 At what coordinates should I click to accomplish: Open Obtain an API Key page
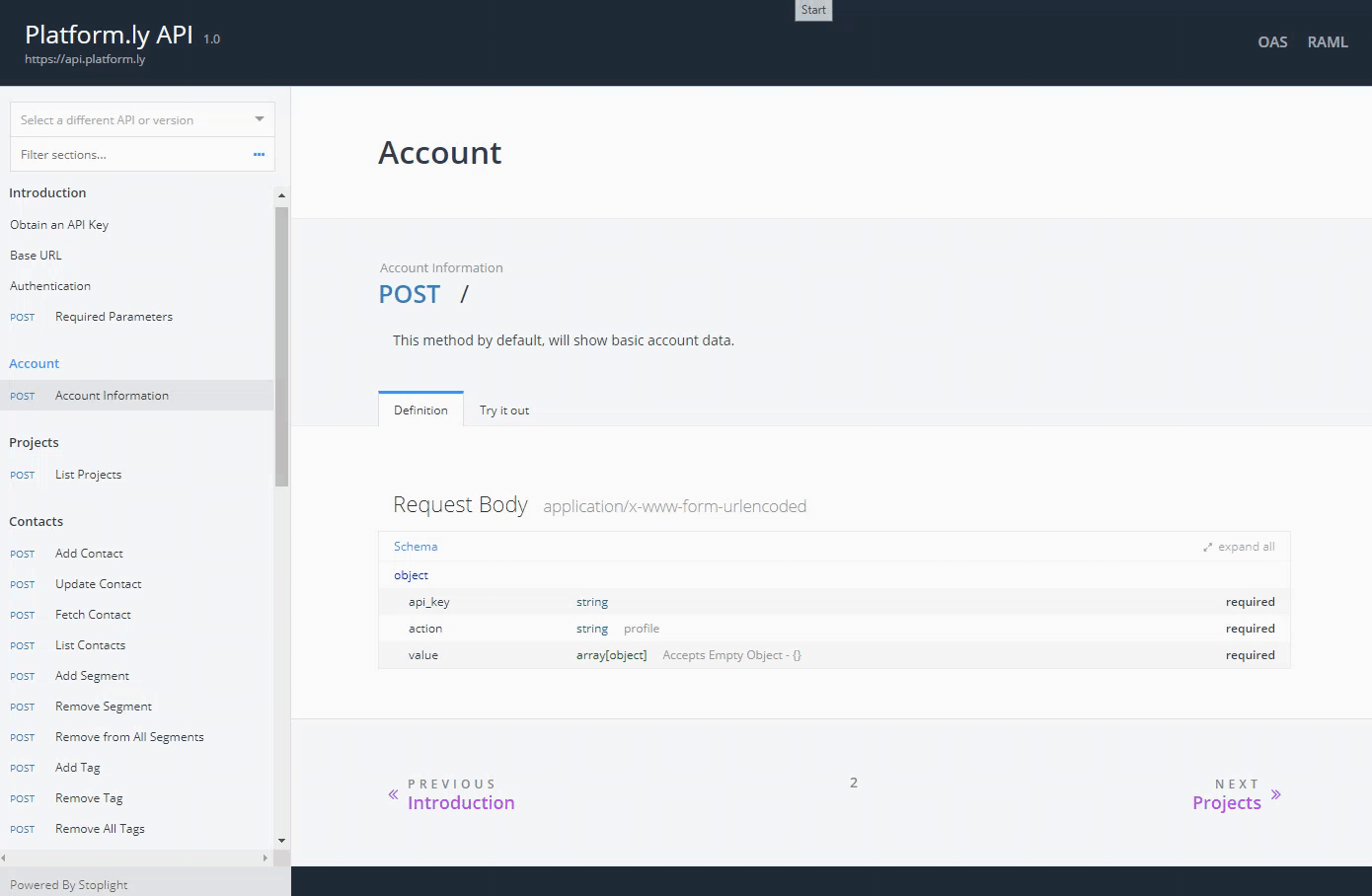(x=59, y=224)
